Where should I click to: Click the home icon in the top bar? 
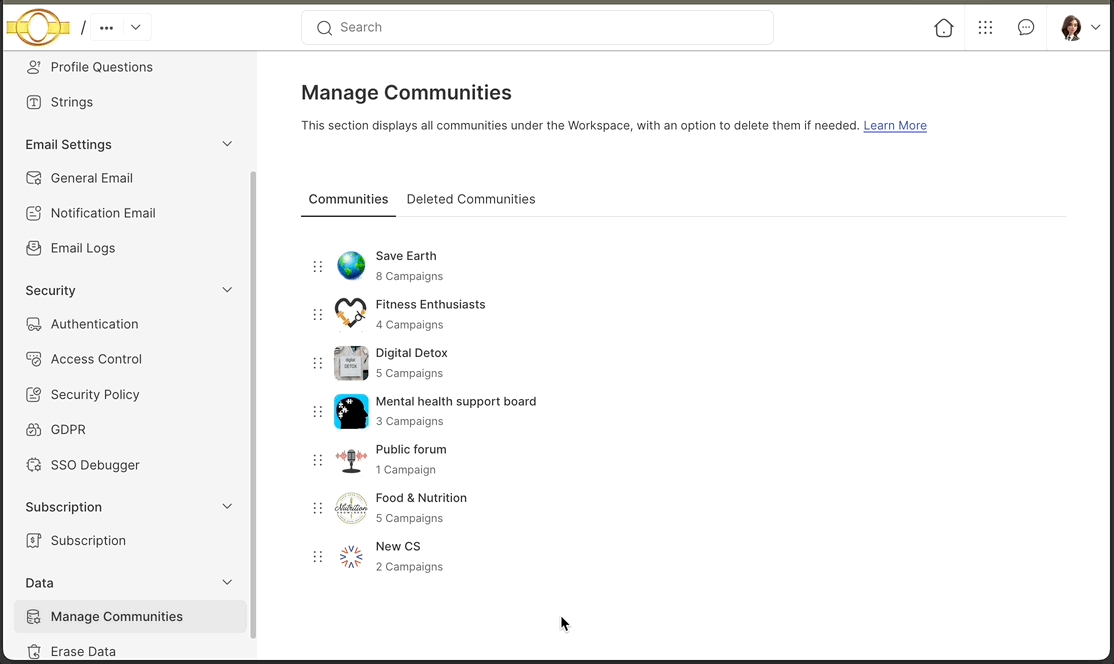[x=943, y=27]
